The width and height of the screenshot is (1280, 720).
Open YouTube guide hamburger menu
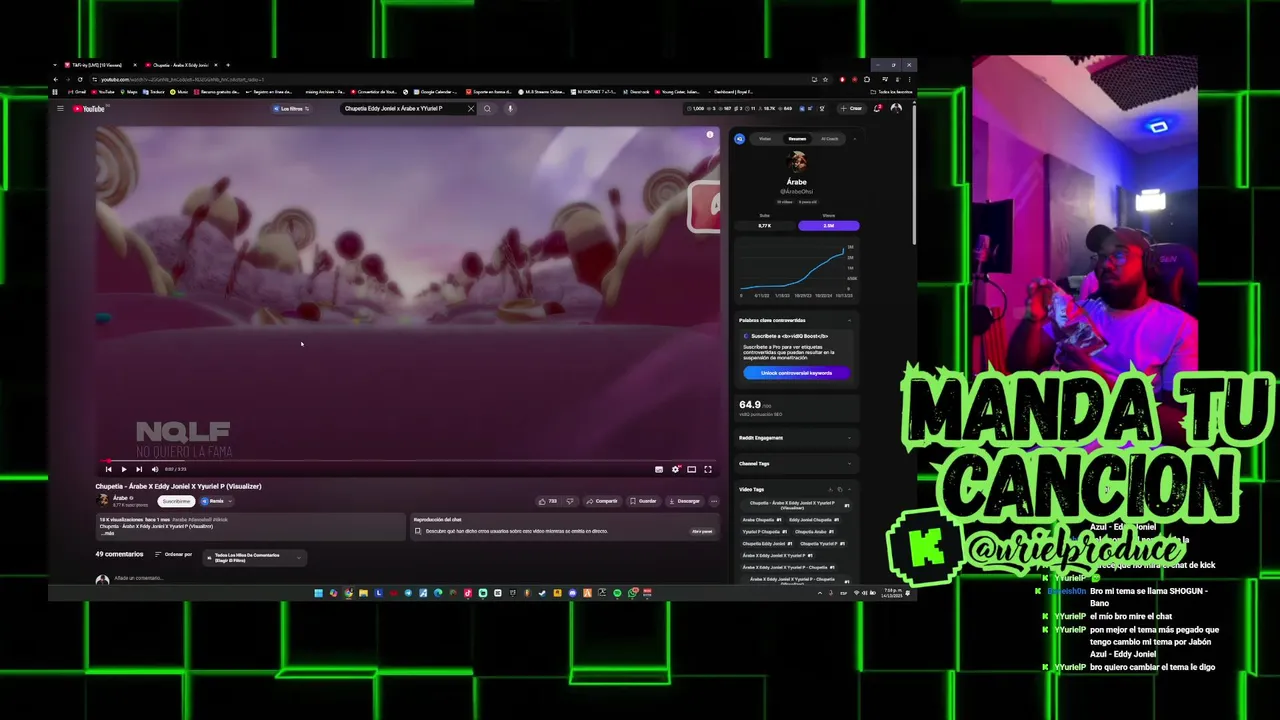click(x=60, y=108)
